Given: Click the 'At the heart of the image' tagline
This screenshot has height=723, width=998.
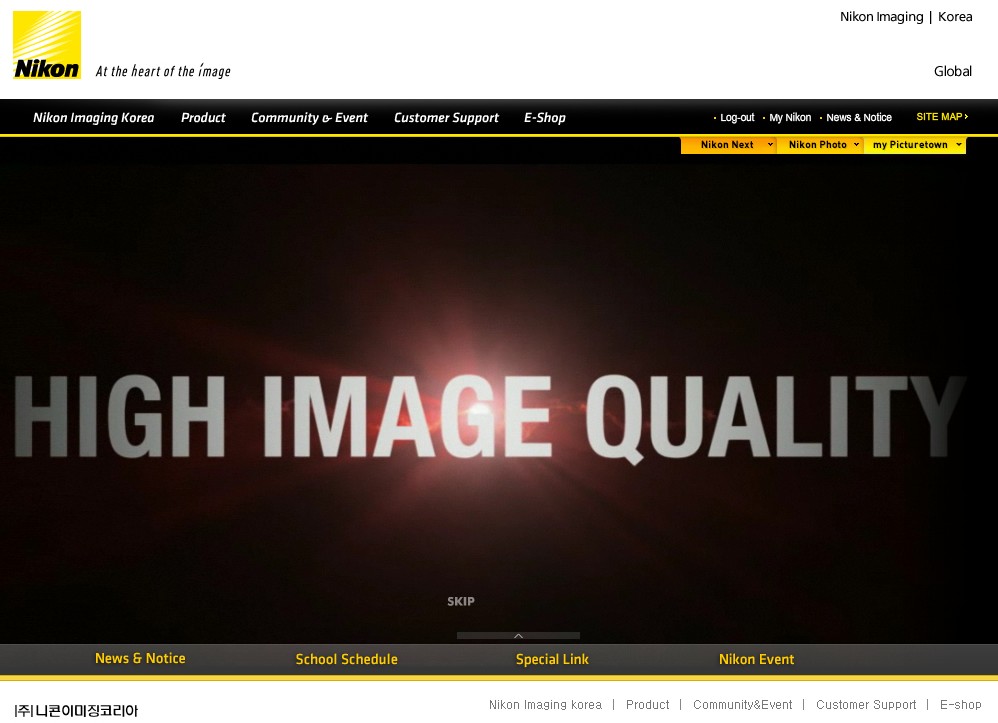Looking at the screenshot, I should pyautogui.click(x=163, y=71).
